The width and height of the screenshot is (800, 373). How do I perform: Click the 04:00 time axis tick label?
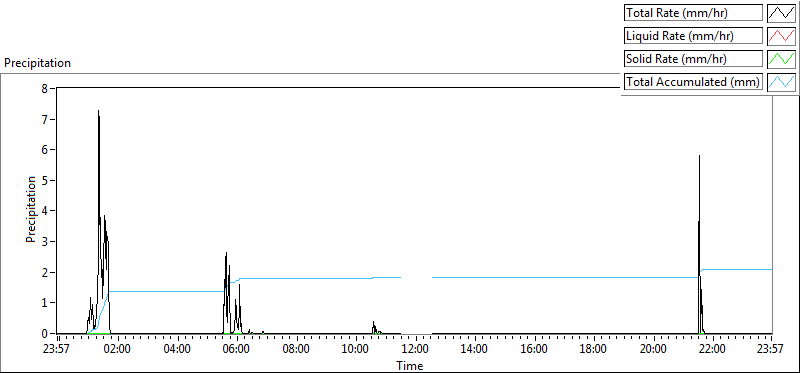[178, 350]
